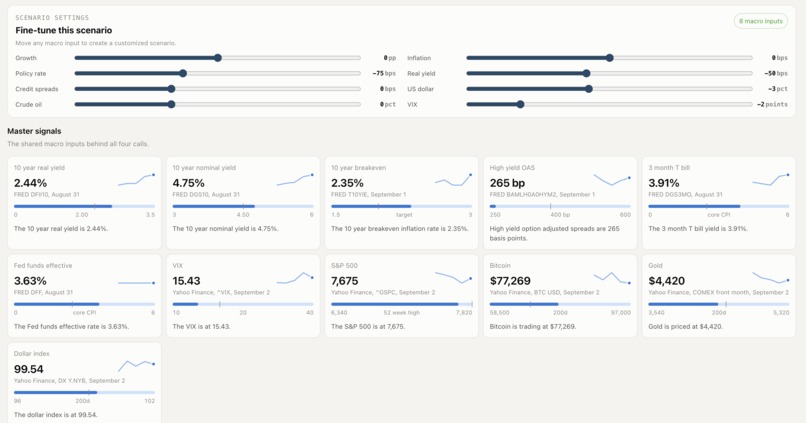Click the Gold range bar

tap(719, 304)
